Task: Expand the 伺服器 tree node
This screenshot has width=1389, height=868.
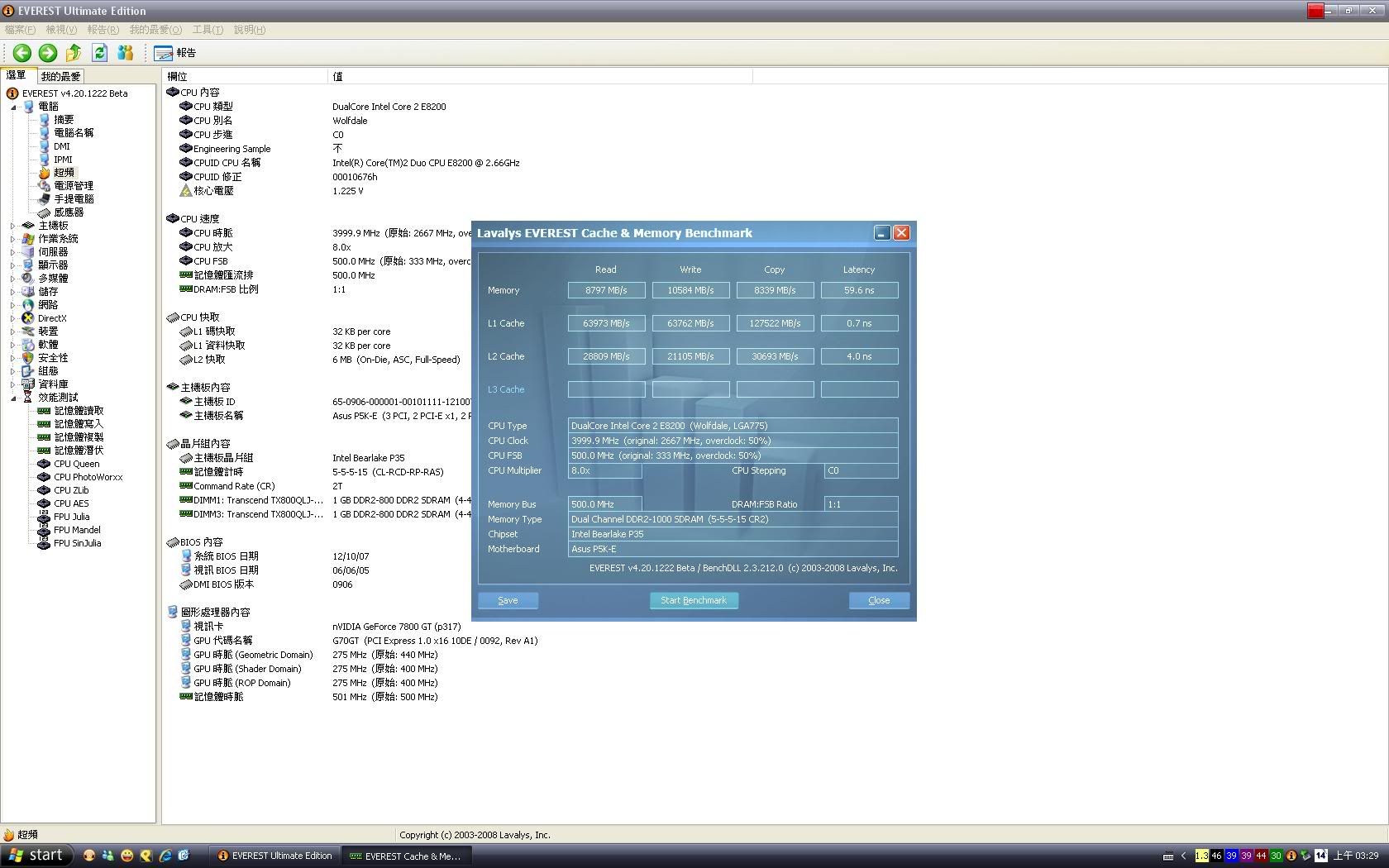Action: [x=13, y=252]
